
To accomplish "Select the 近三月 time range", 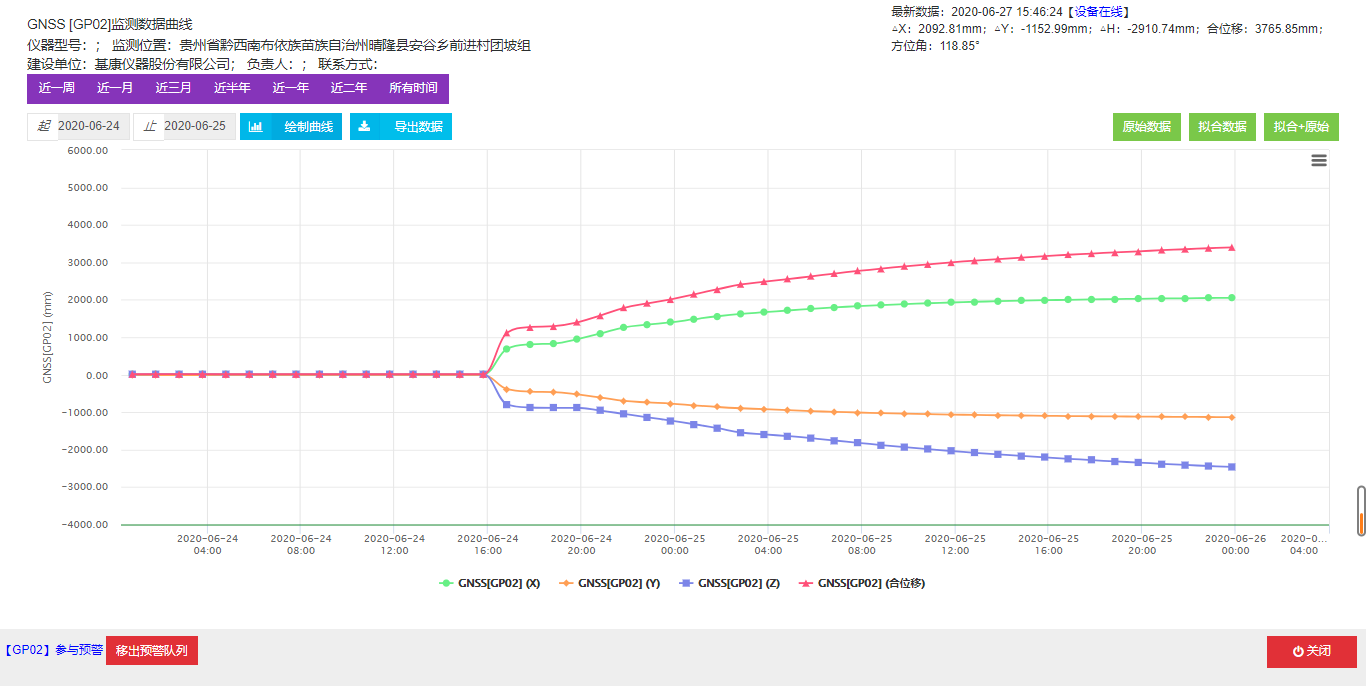I will tap(173, 88).
